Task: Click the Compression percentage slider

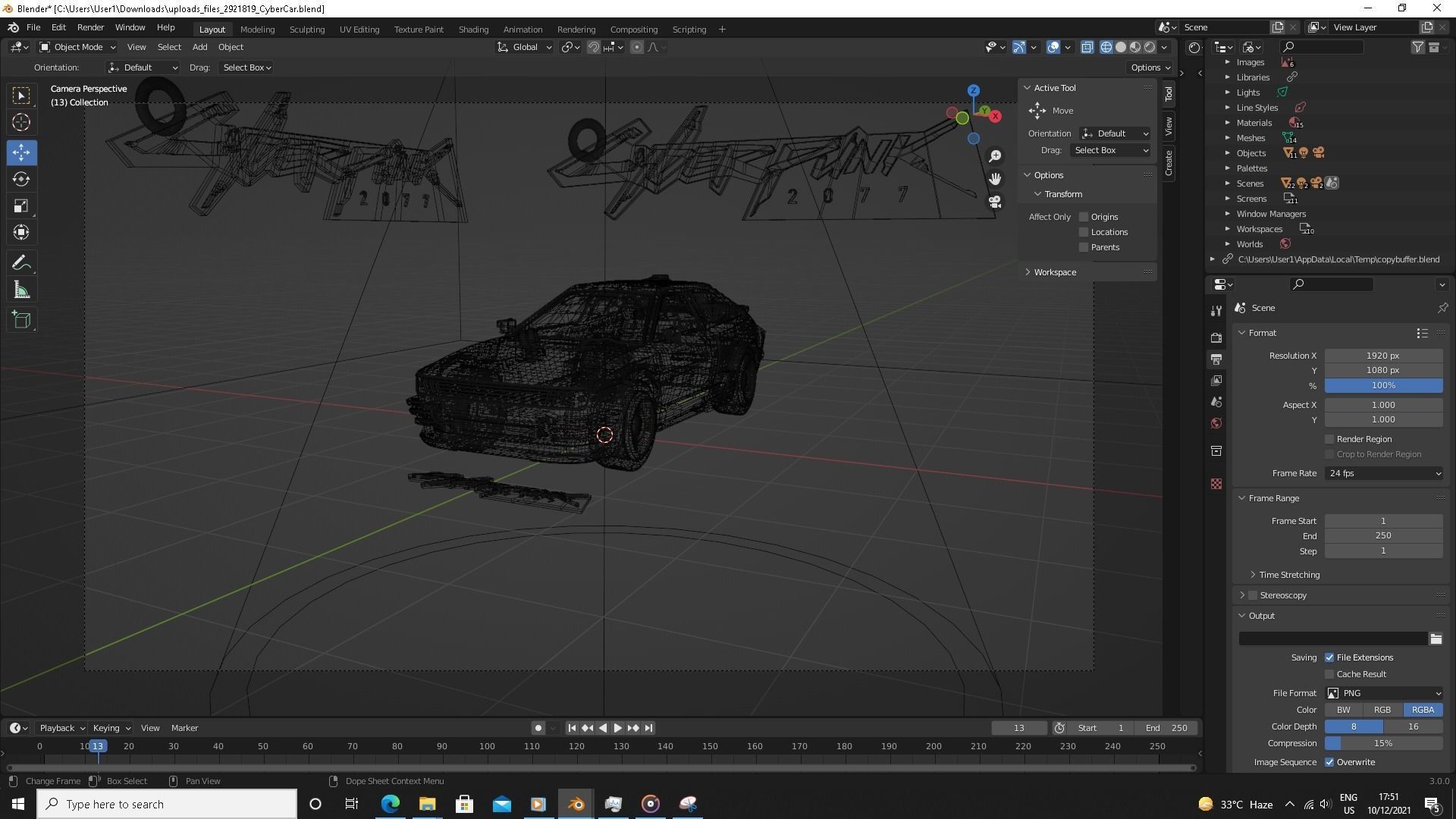Action: 1383,743
